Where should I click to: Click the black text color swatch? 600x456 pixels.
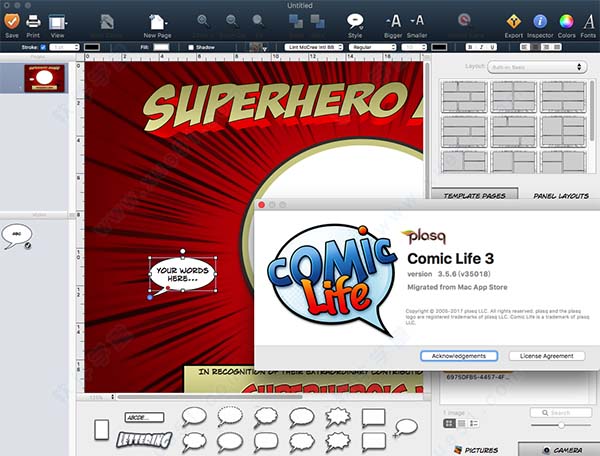tap(439, 47)
